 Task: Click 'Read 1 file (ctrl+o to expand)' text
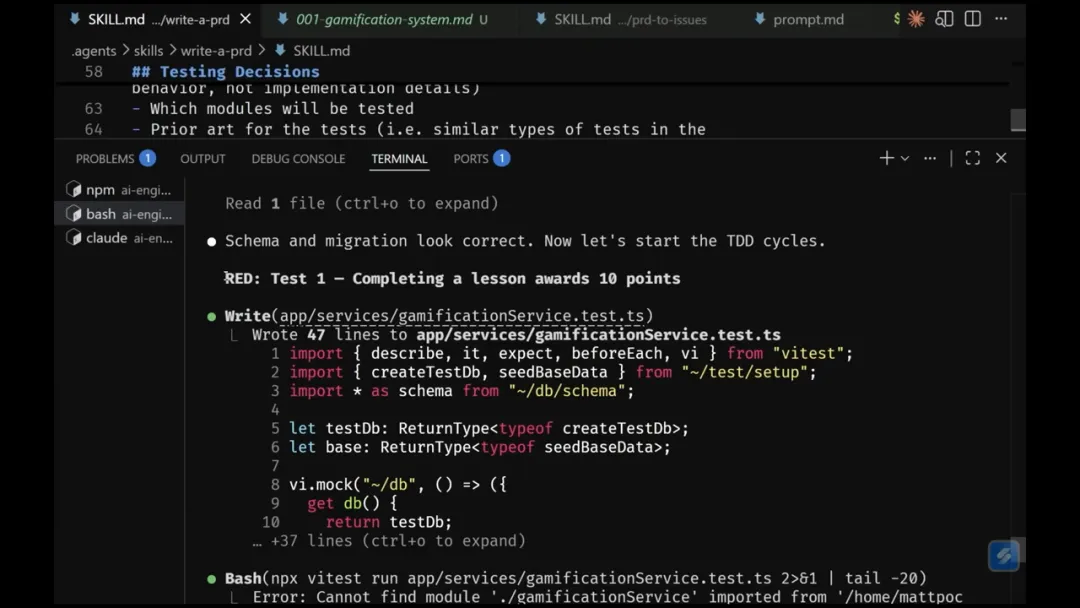pyautogui.click(x=362, y=204)
